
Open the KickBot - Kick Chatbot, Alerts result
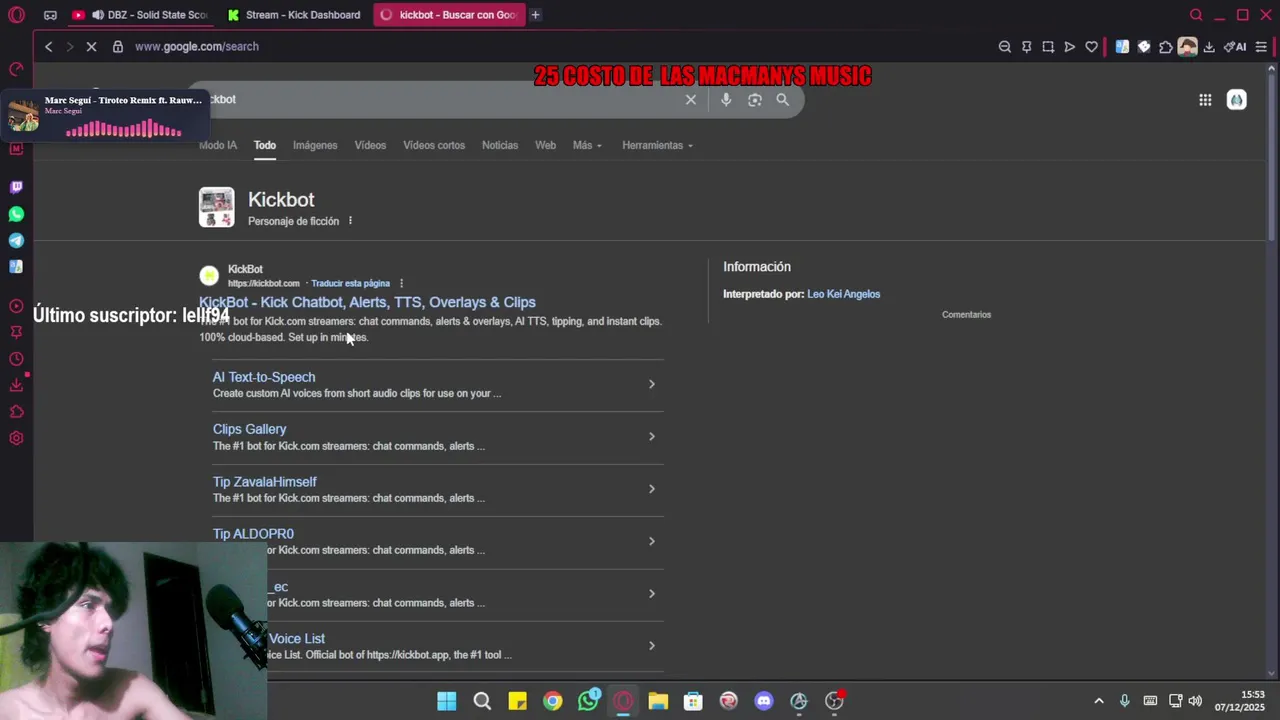pyautogui.click(x=367, y=302)
